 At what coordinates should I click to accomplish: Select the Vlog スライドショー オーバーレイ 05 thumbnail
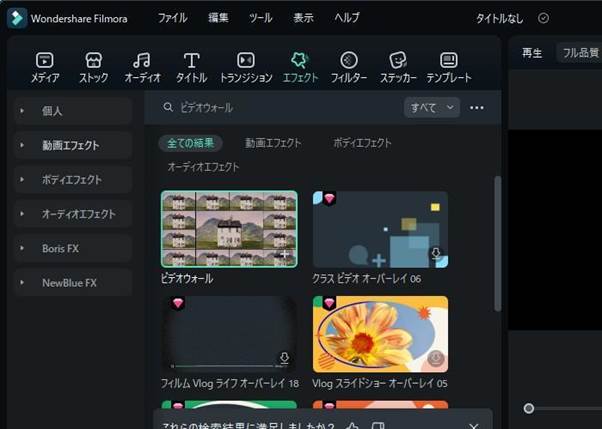point(380,334)
